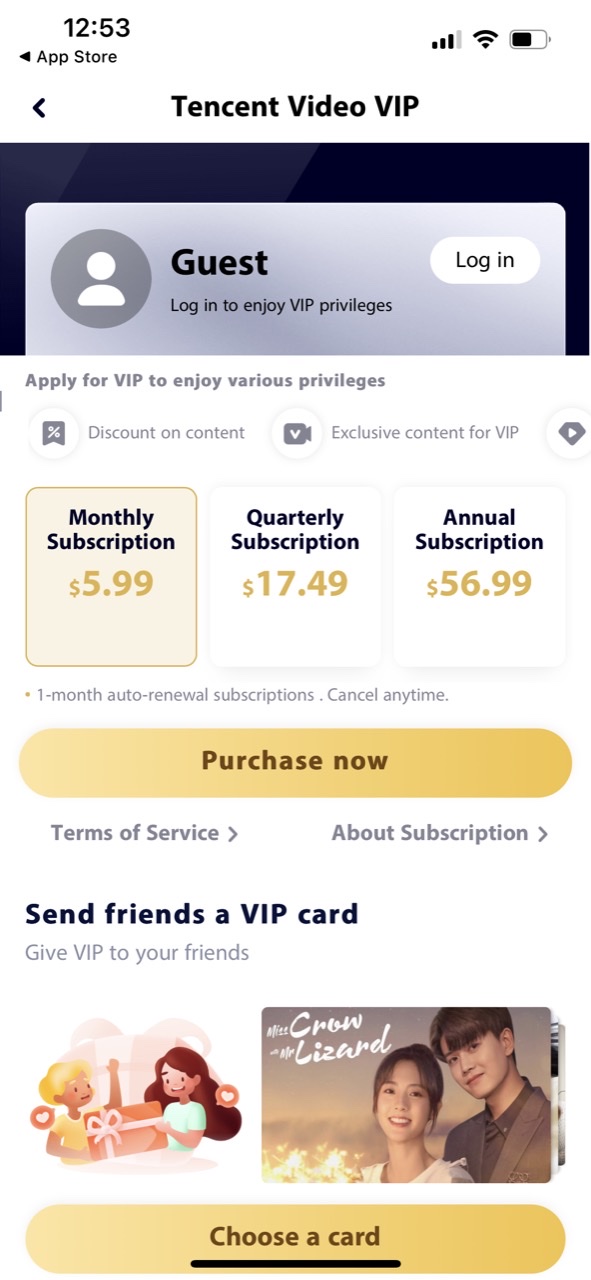Screen dimensions: 591x1280
Task: Tap the Choose a card button
Action: [x=295, y=1237]
